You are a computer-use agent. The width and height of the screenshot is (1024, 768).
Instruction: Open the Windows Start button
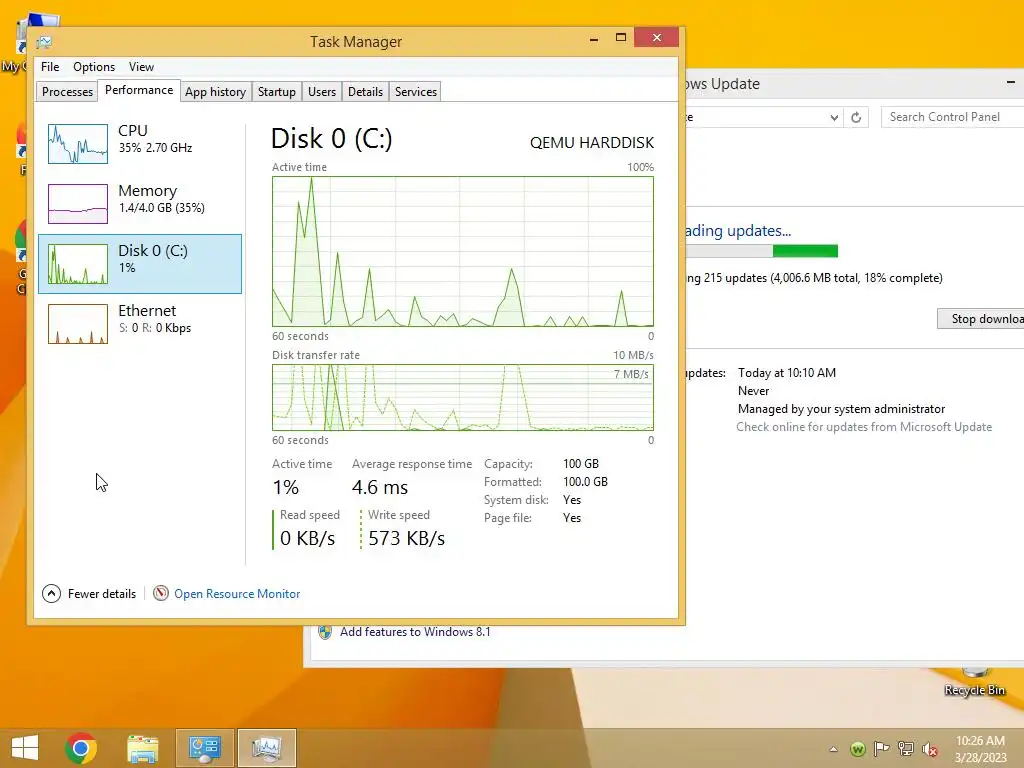coord(25,748)
